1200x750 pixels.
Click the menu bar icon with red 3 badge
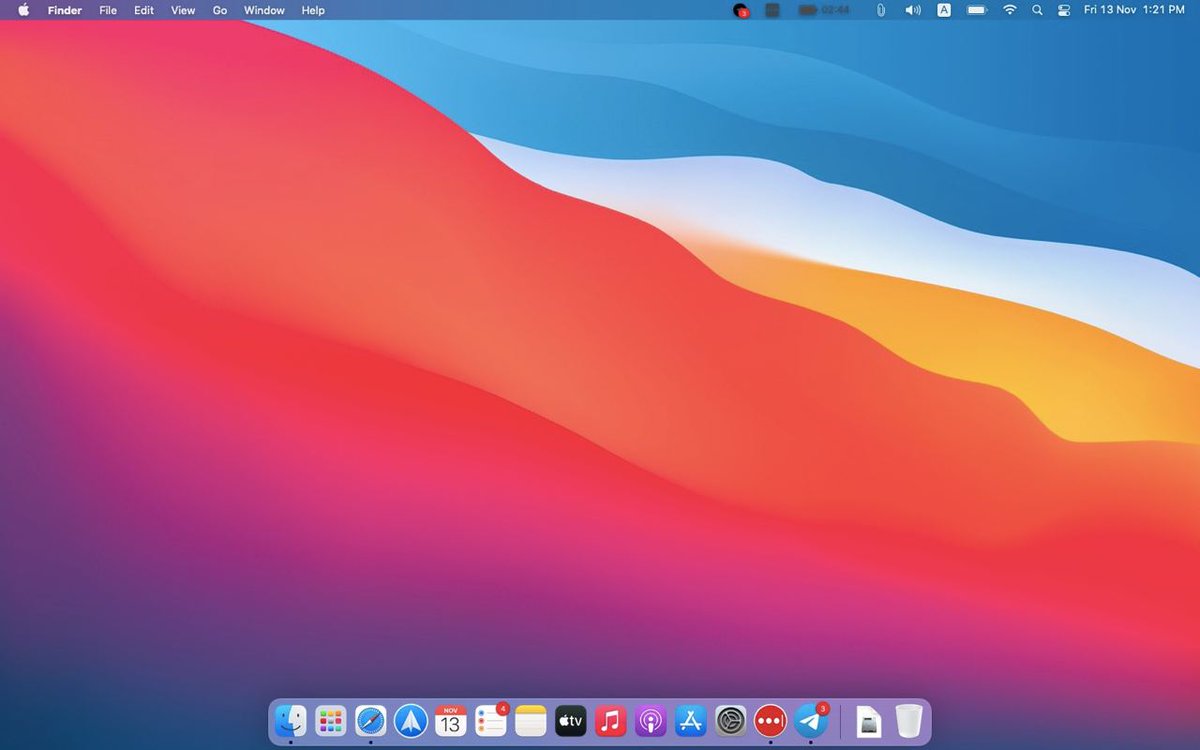[x=741, y=10]
